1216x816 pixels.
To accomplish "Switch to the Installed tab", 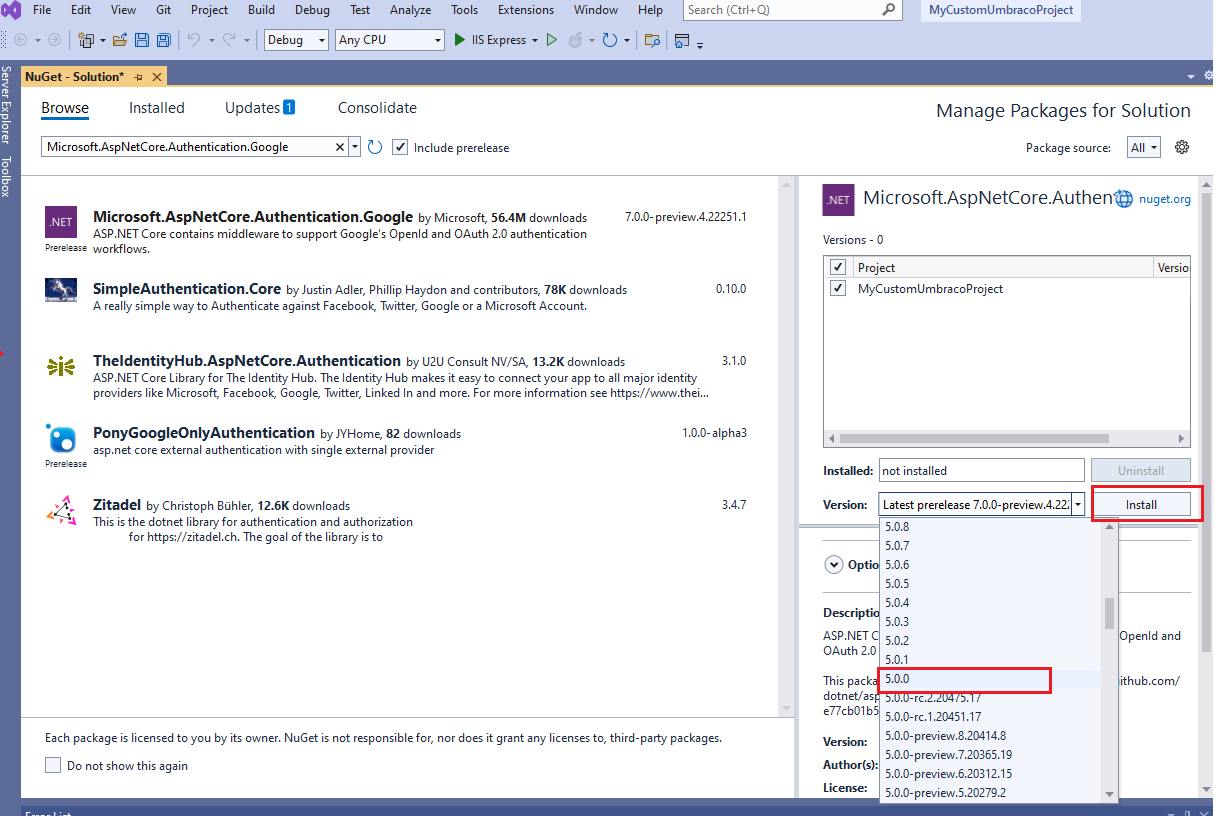I will pyautogui.click(x=157, y=108).
